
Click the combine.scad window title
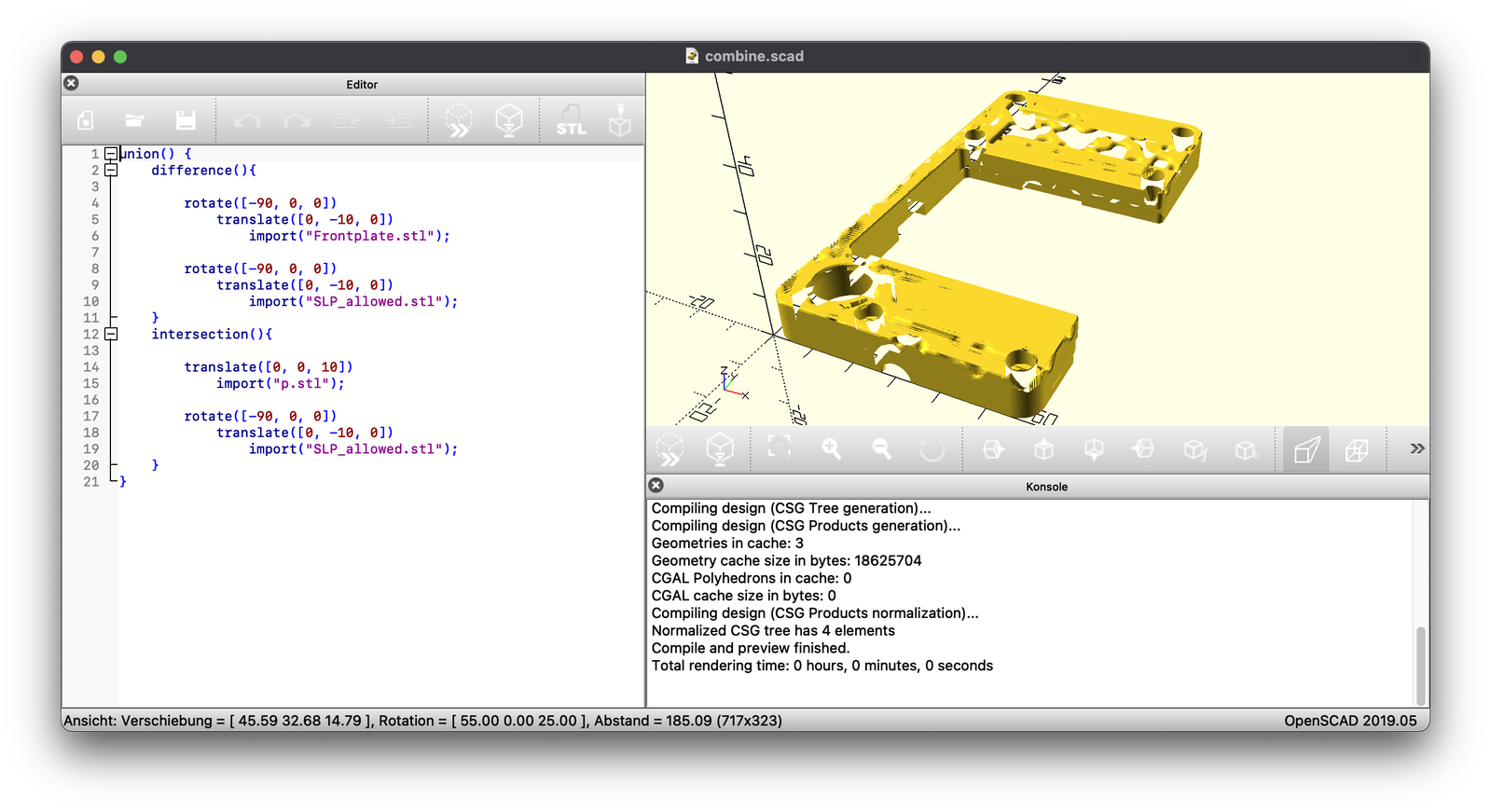(753, 56)
